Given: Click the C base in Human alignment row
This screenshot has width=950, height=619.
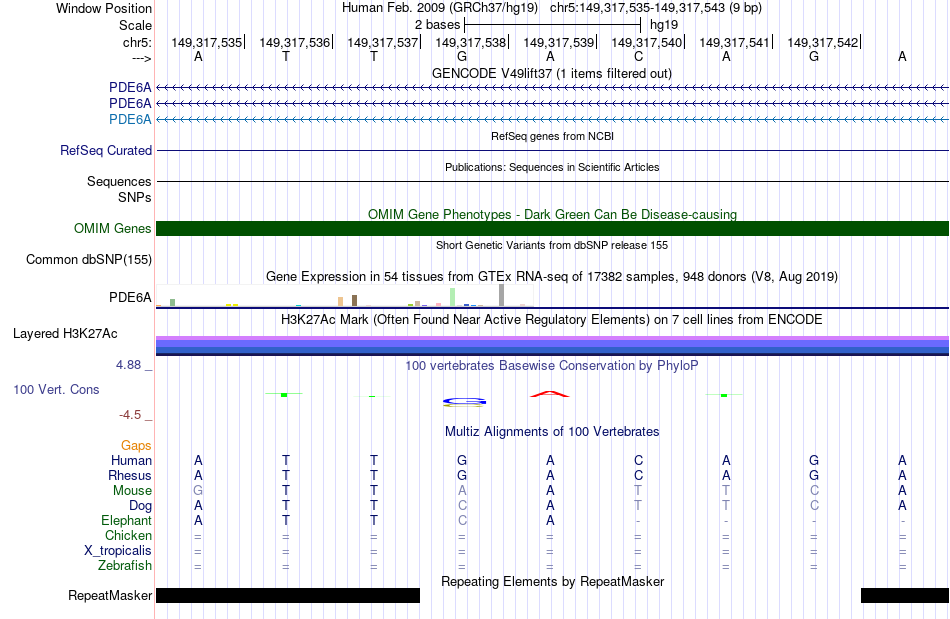Looking at the screenshot, I should (638, 460).
